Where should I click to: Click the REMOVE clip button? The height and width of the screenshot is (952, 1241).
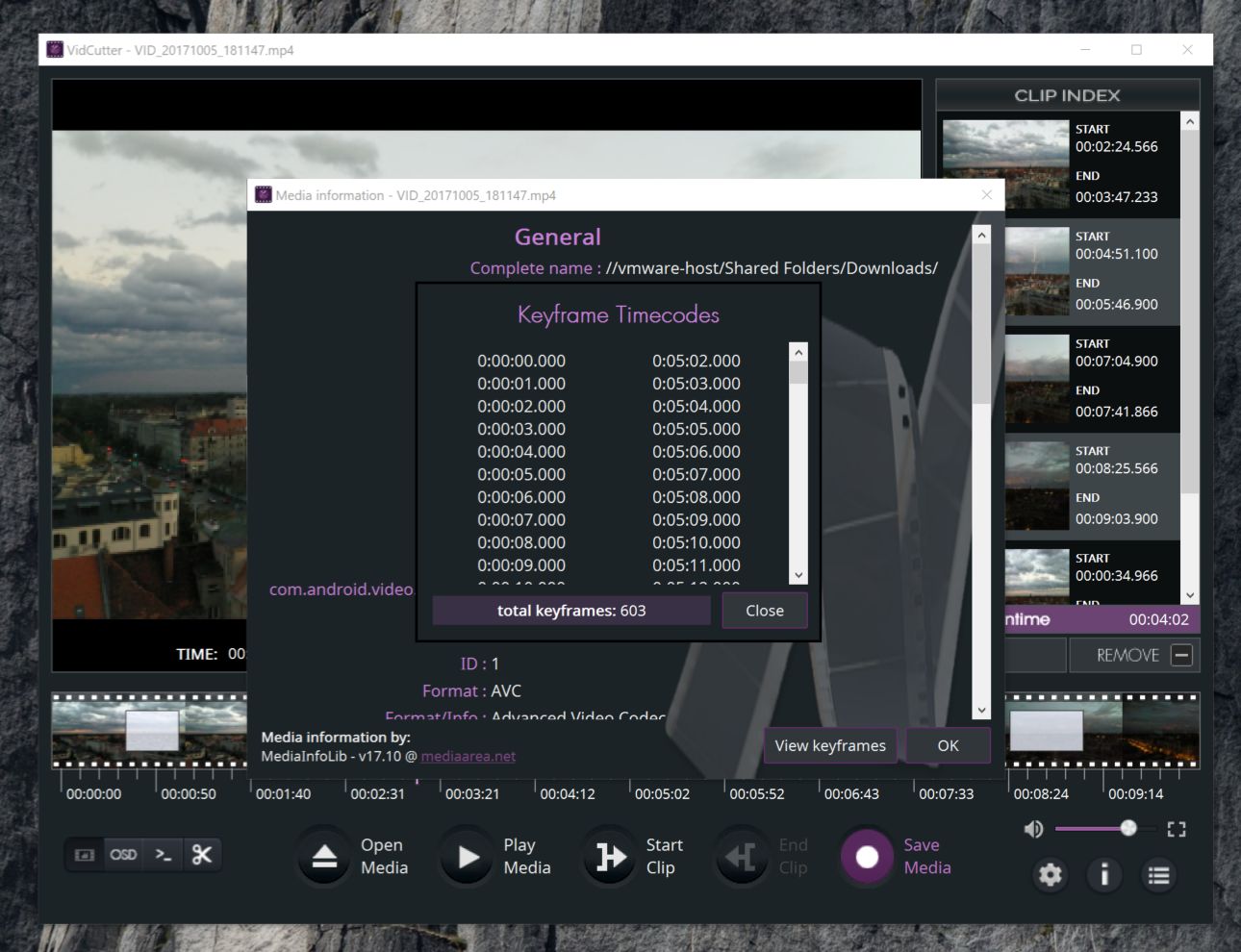click(x=1134, y=655)
